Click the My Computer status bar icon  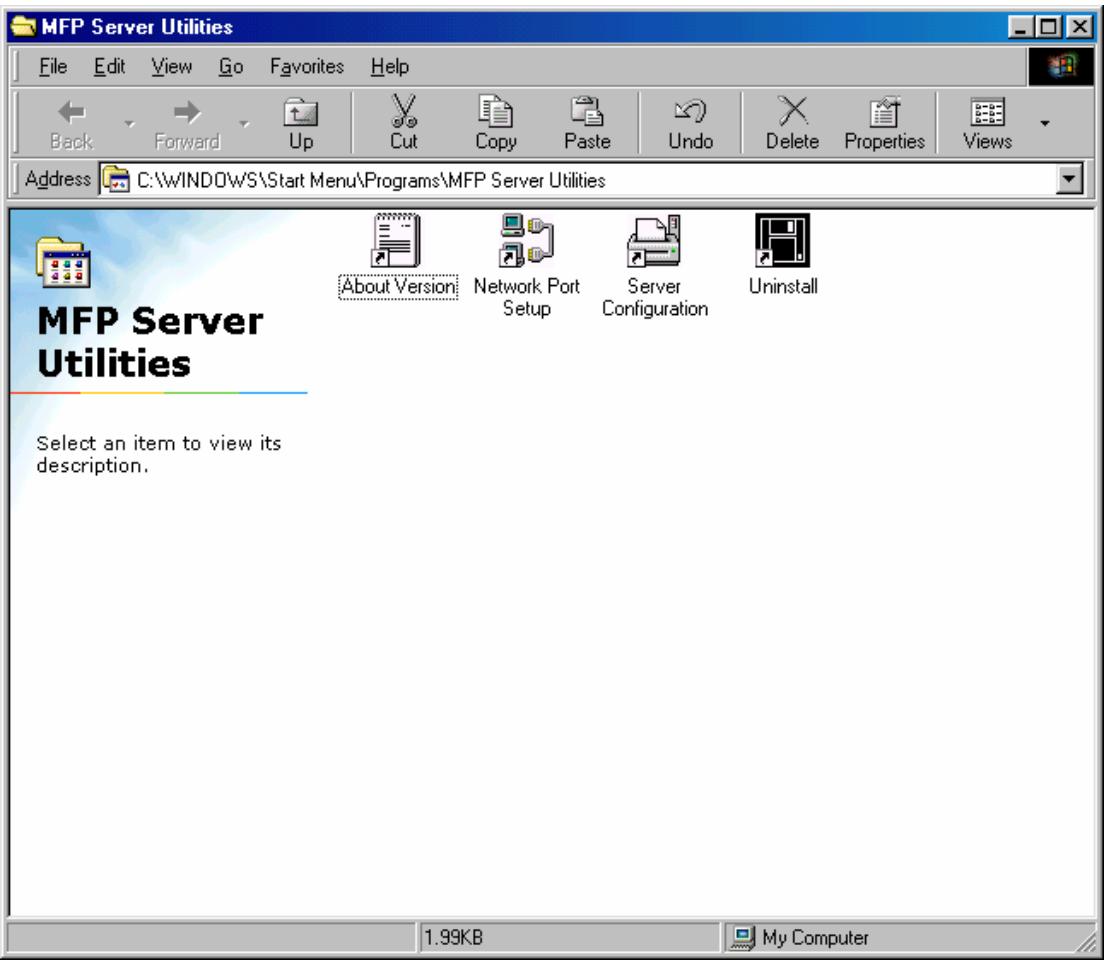click(742, 937)
